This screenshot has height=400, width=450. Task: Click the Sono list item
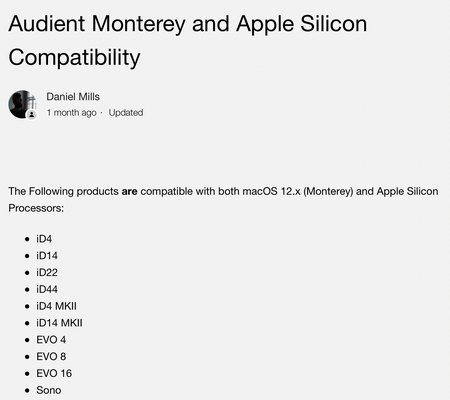(49, 390)
